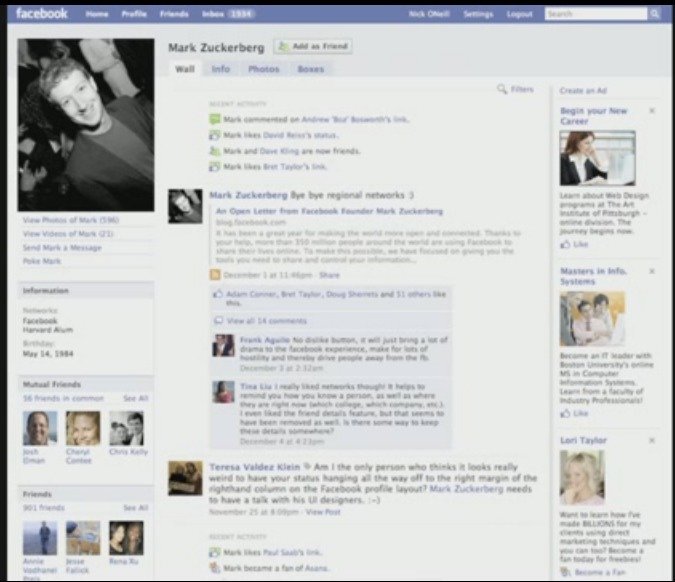Viewport: 675px width, 582px height.
Task: Click Nick ONeill name in header
Action: (429, 14)
